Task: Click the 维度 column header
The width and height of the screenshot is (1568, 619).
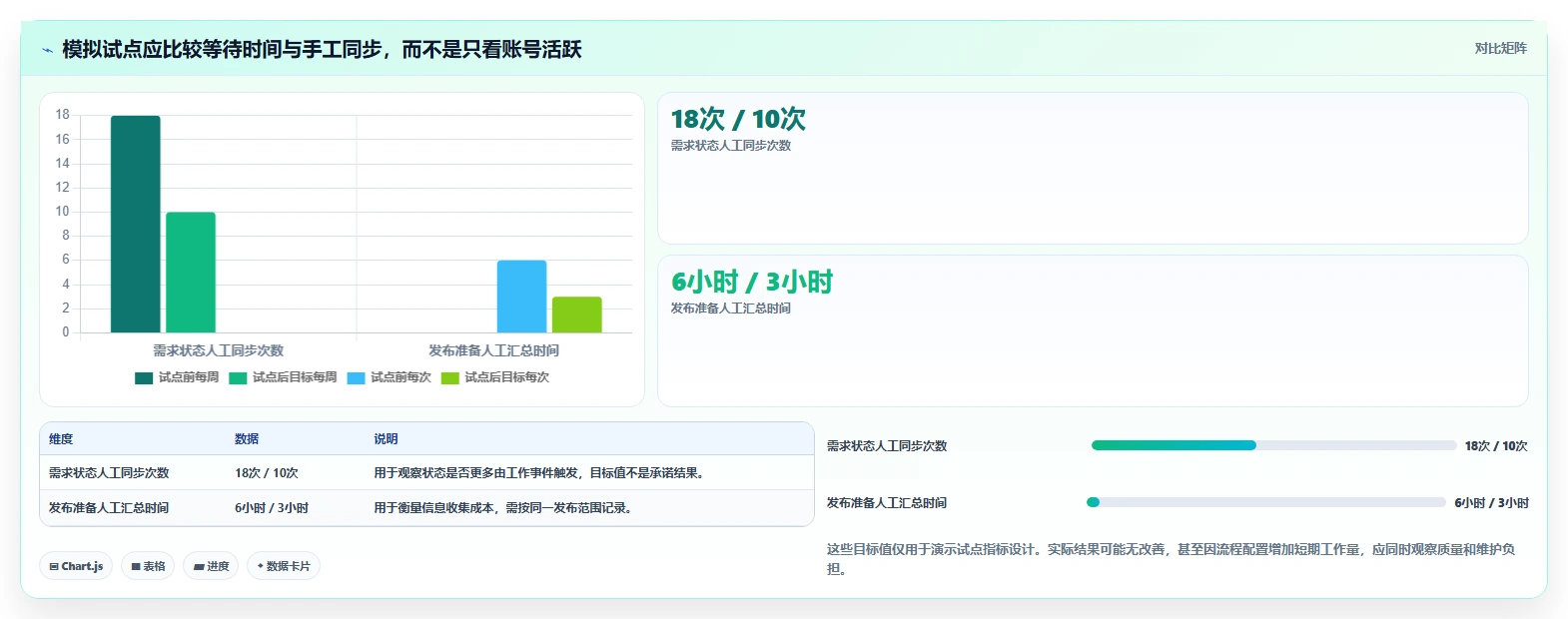Action: [61, 439]
